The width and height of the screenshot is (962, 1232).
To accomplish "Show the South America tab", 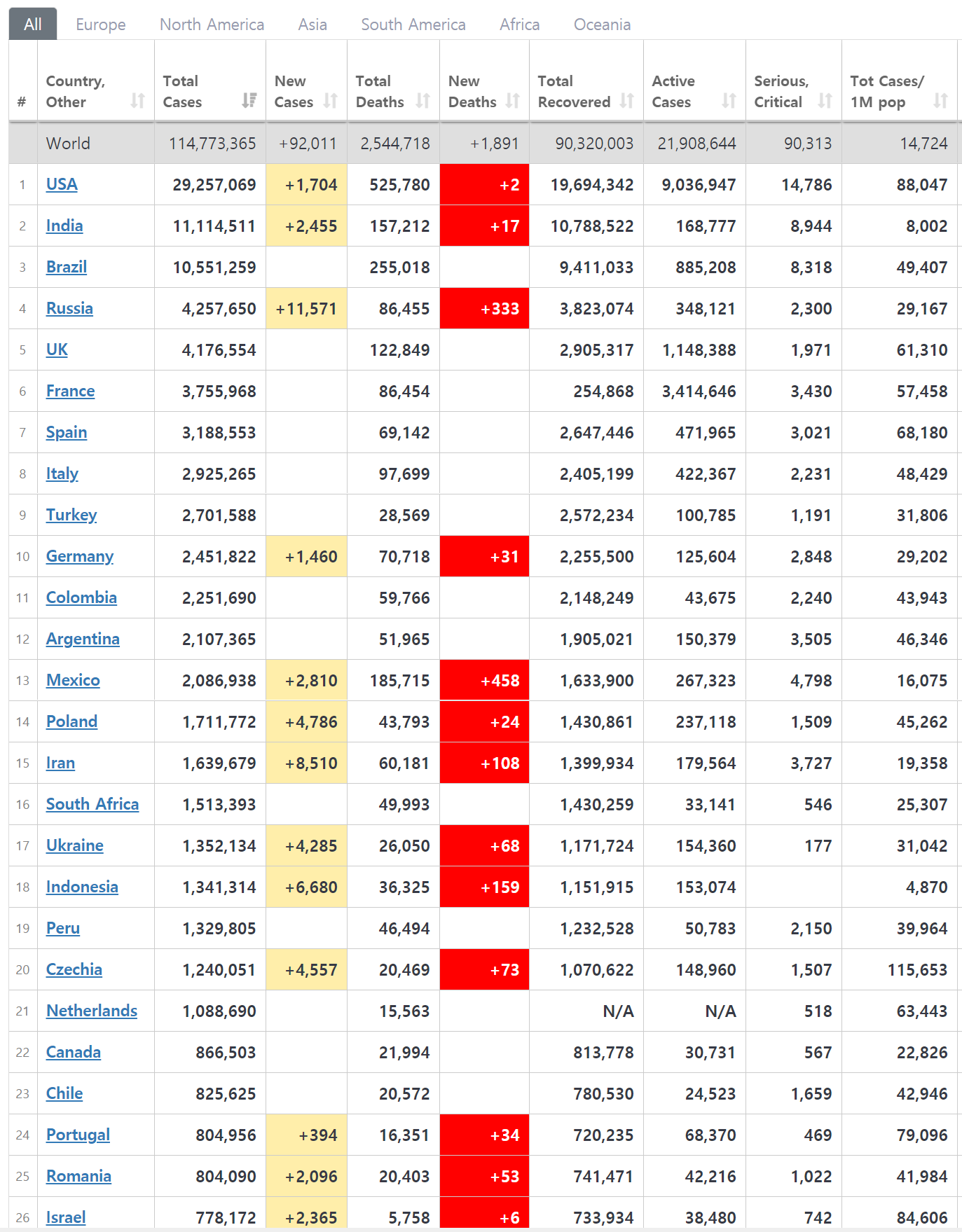I will 413,25.
